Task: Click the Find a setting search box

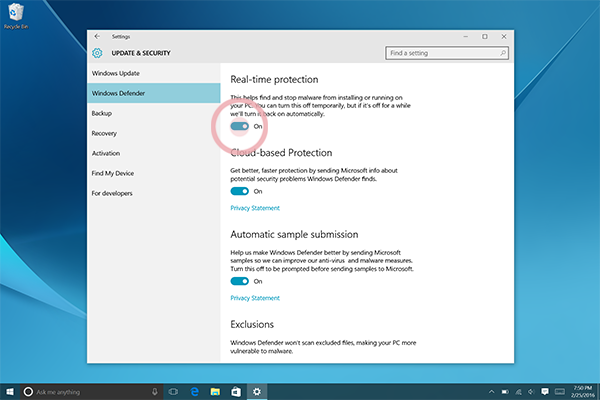Action: (x=447, y=53)
